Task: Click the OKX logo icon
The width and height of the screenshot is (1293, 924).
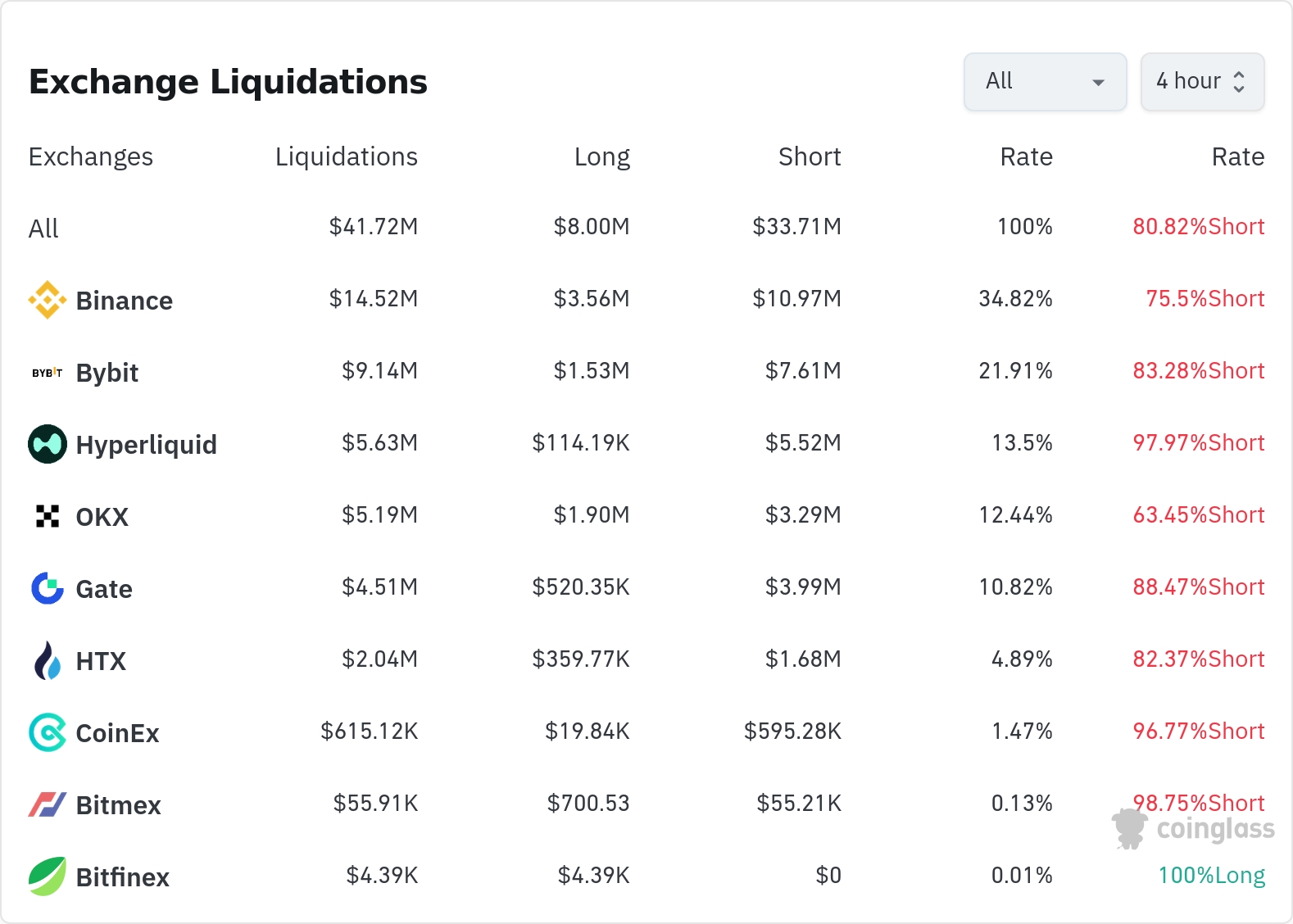Action: pos(48,516)
